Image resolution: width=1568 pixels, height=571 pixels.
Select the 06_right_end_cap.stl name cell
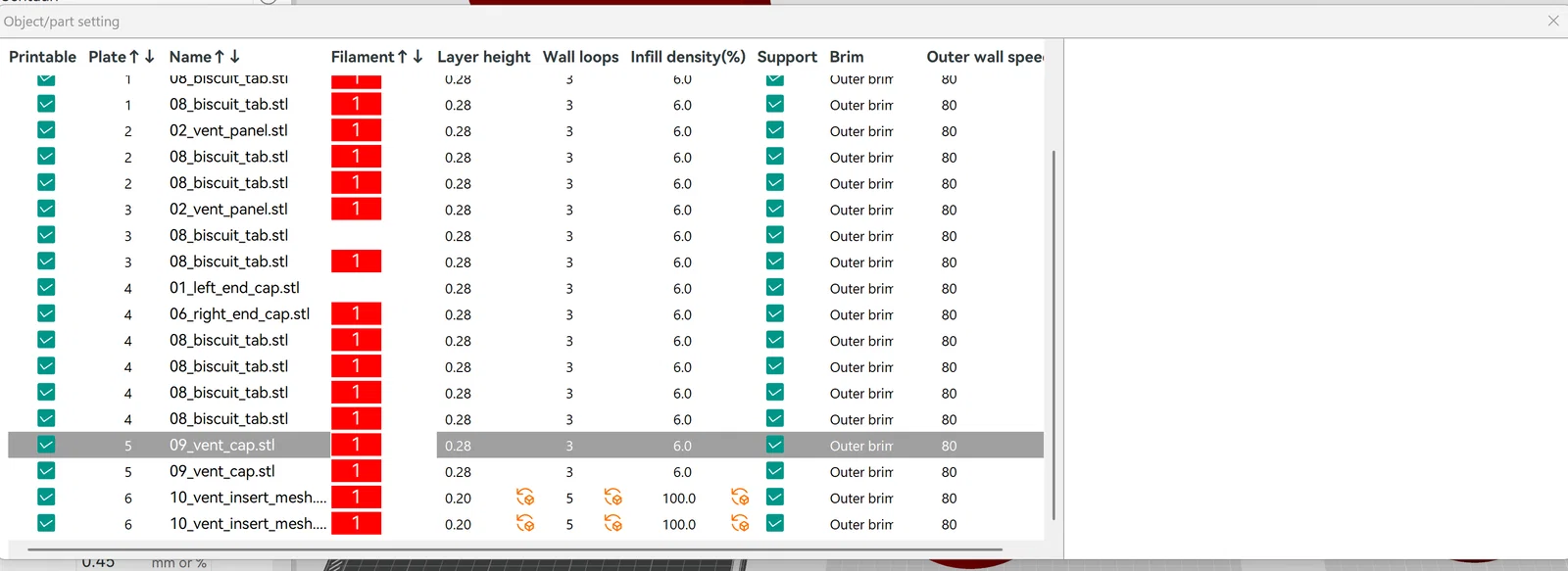tap(239, 313)
